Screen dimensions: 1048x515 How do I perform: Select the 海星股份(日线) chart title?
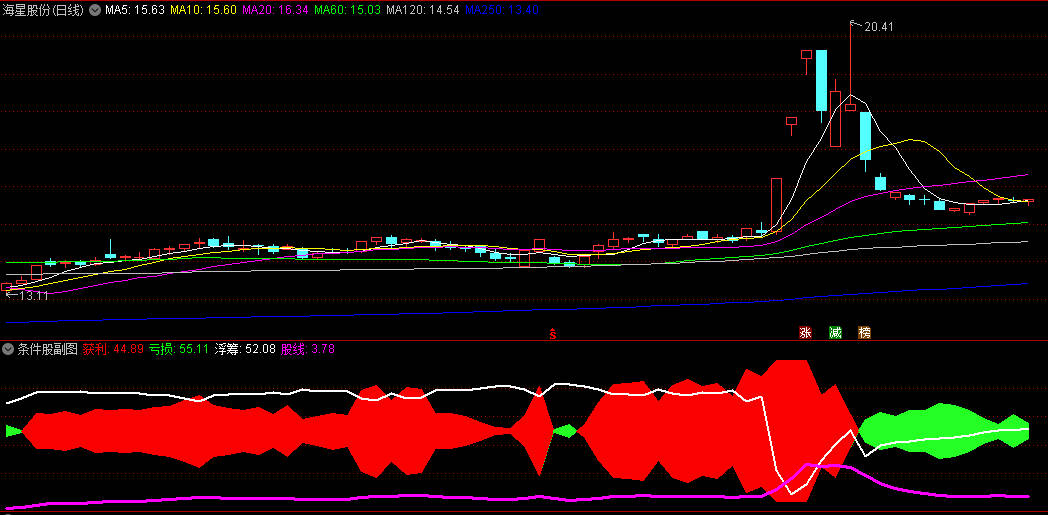coord(44,10)
